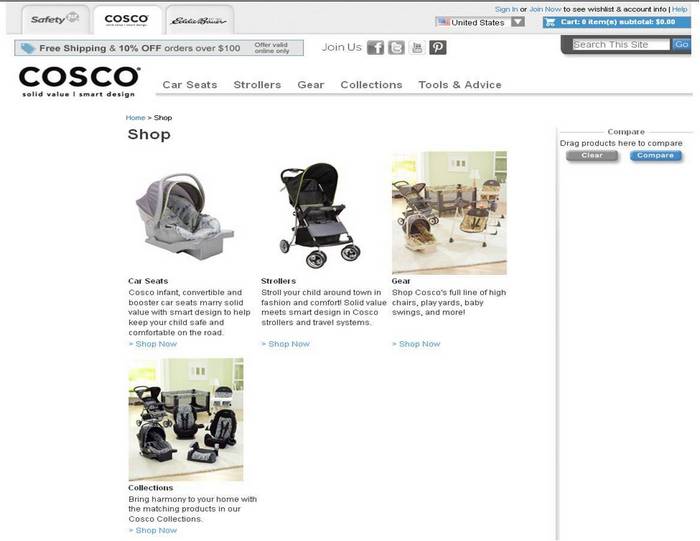Expand the United States country dropdown arrow

click(518, 21)
